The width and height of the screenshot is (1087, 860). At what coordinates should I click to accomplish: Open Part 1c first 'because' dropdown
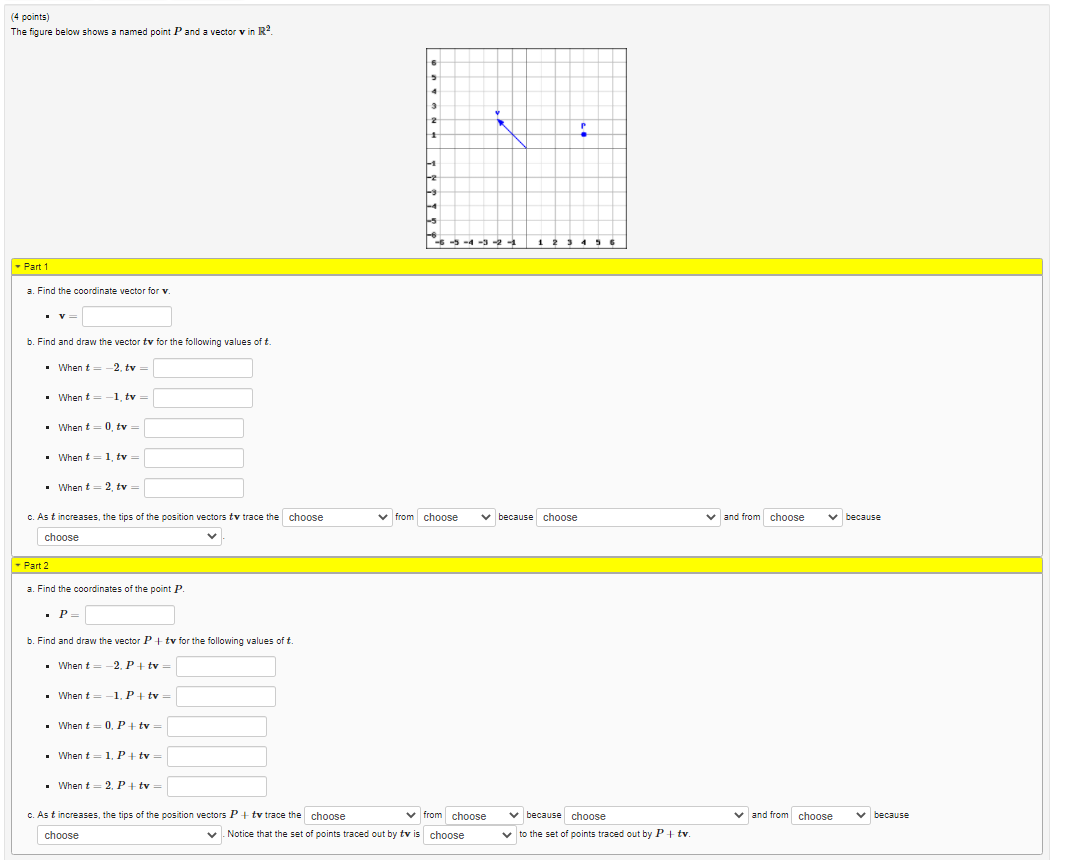[627, 518]
